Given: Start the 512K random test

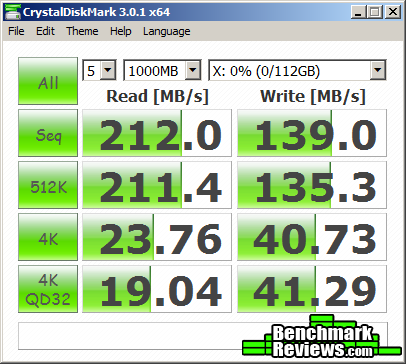Looking at the screenshot, I should coord(48,185).
